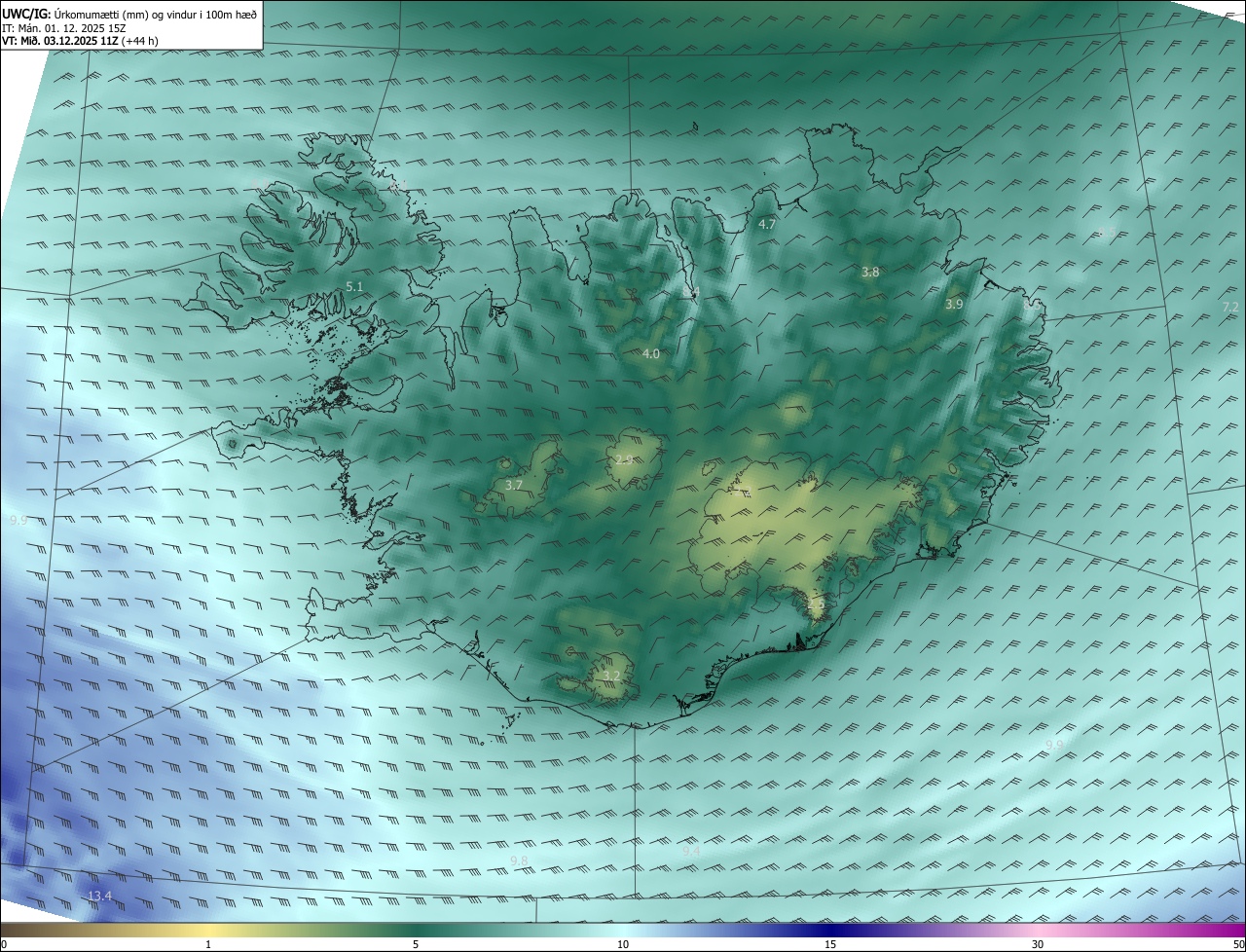This screenshot has width=1246, height=952.
Task: Click the 7.2 value label at the east edge
Action: 1230,307
